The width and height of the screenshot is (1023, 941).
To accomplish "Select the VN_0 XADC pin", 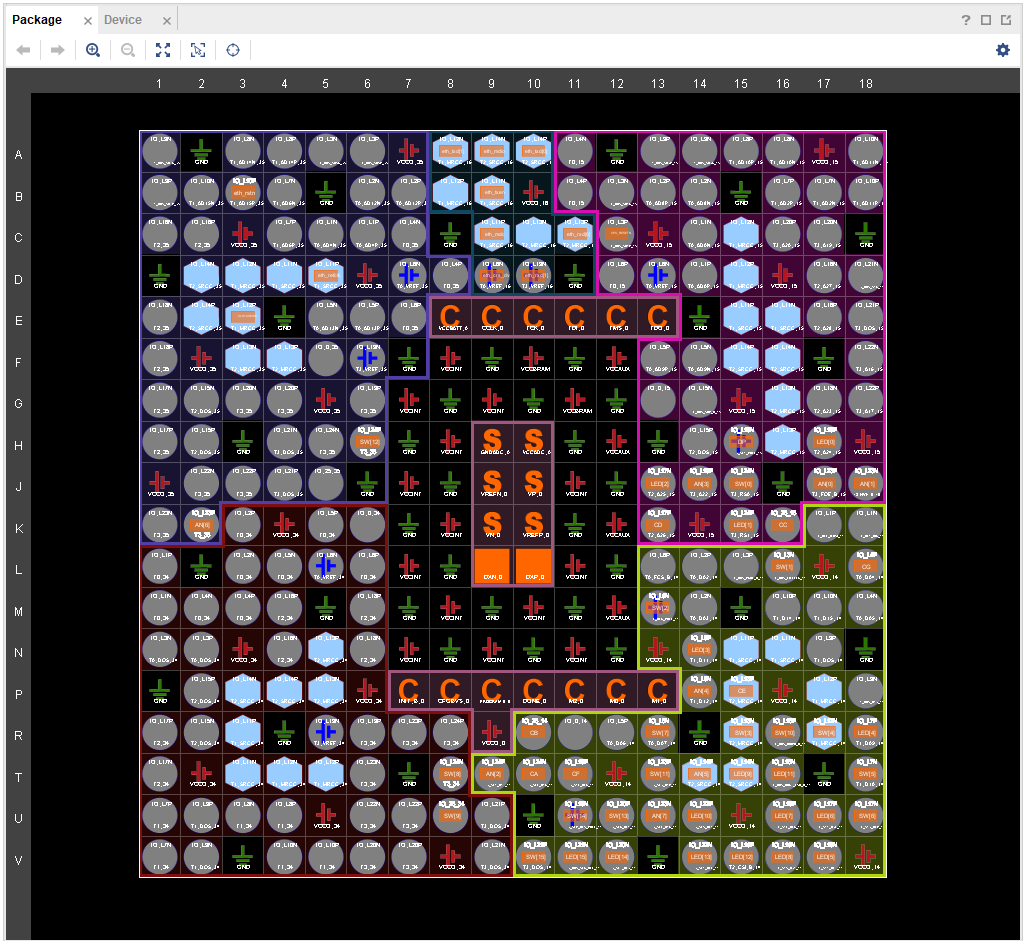I will coord(491,525).
